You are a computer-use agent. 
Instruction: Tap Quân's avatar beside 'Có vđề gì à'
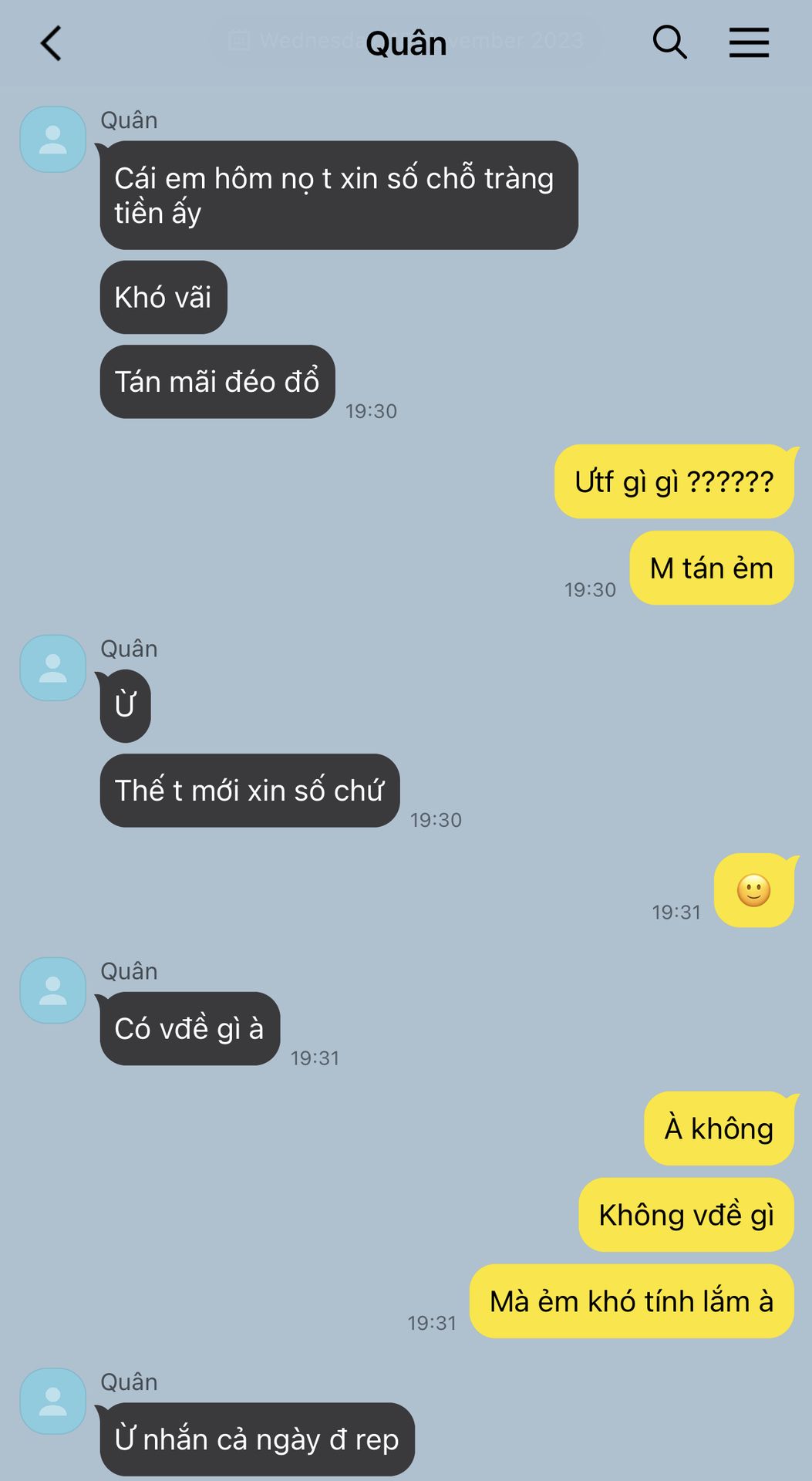[52, 990]
